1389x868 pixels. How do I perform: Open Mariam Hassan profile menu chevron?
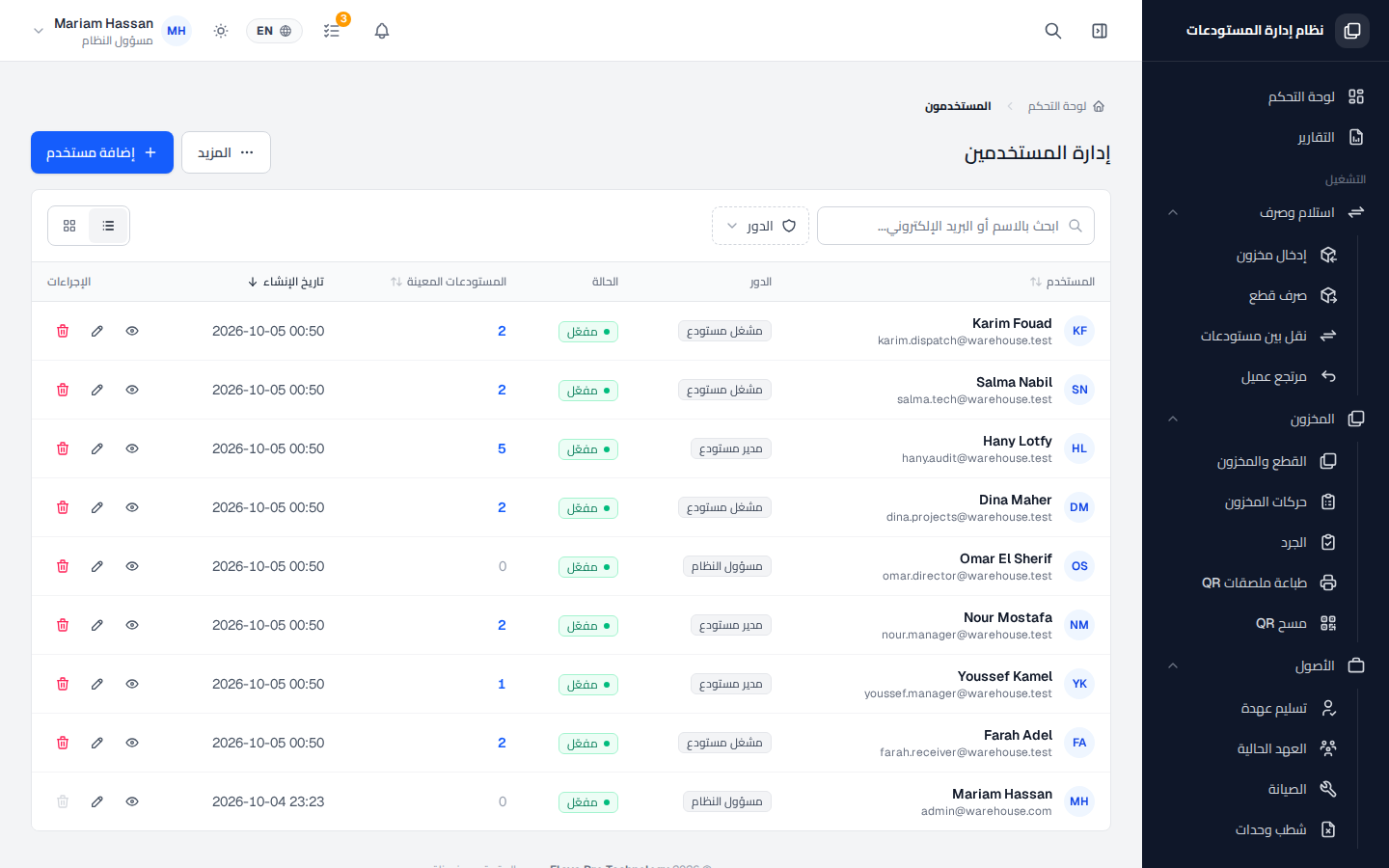[39, 31]
